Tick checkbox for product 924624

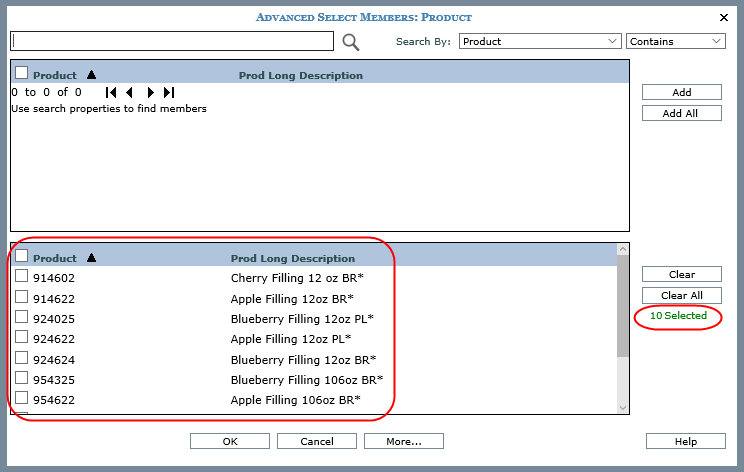pos(21,357)
